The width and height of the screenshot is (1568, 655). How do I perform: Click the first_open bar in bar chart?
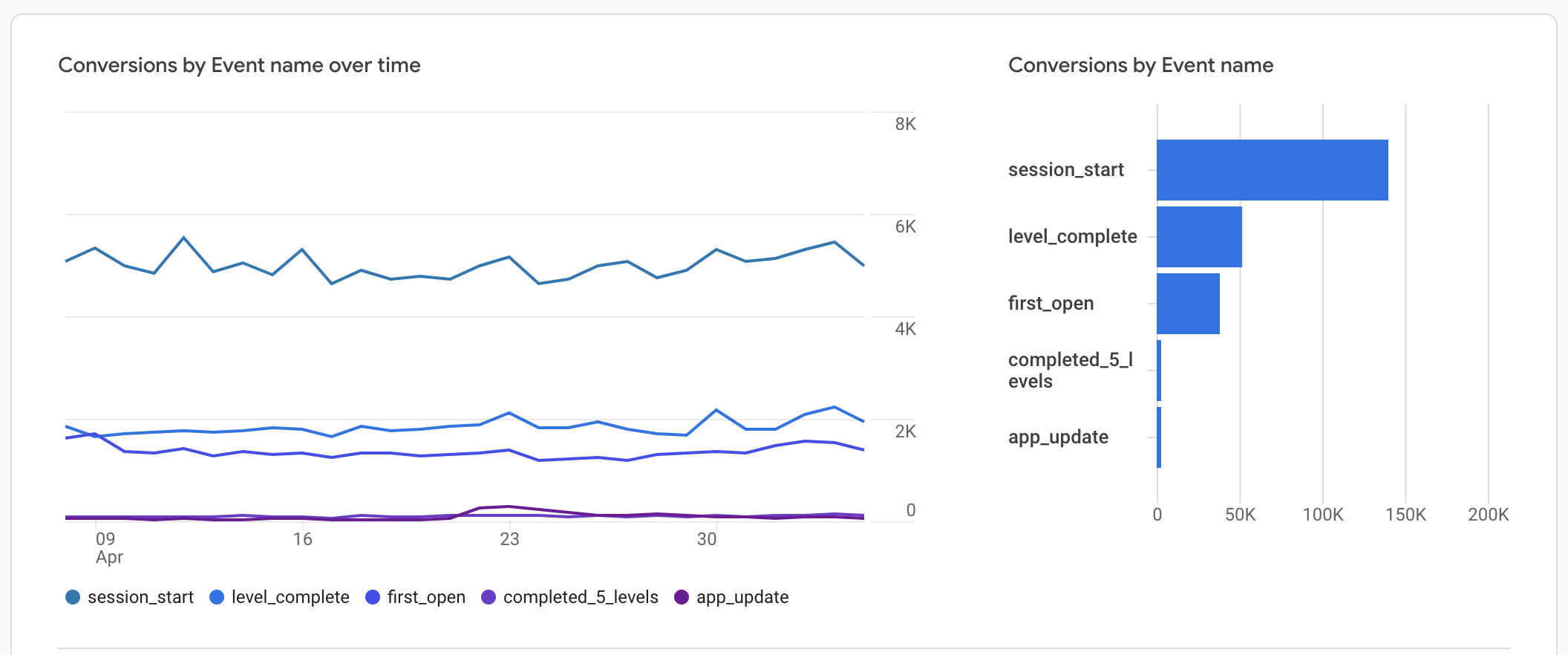tap(1188, 304)
